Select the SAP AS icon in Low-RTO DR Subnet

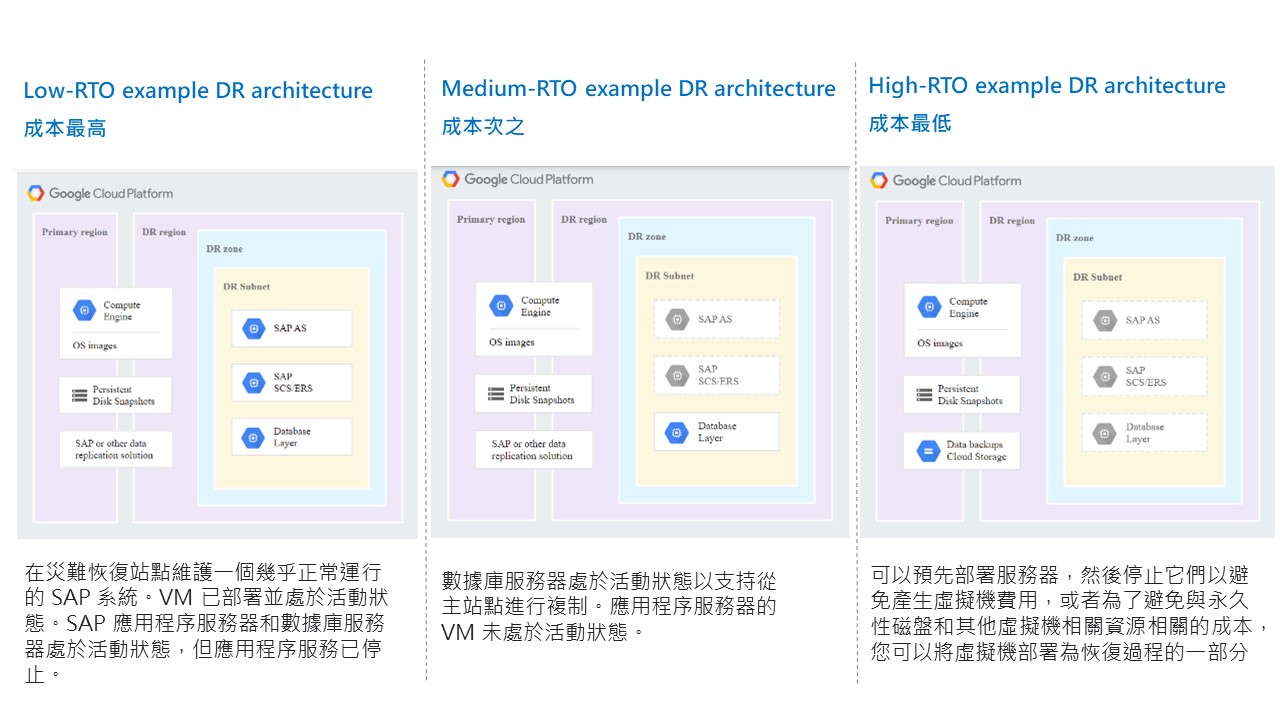[x=252, y=328]
